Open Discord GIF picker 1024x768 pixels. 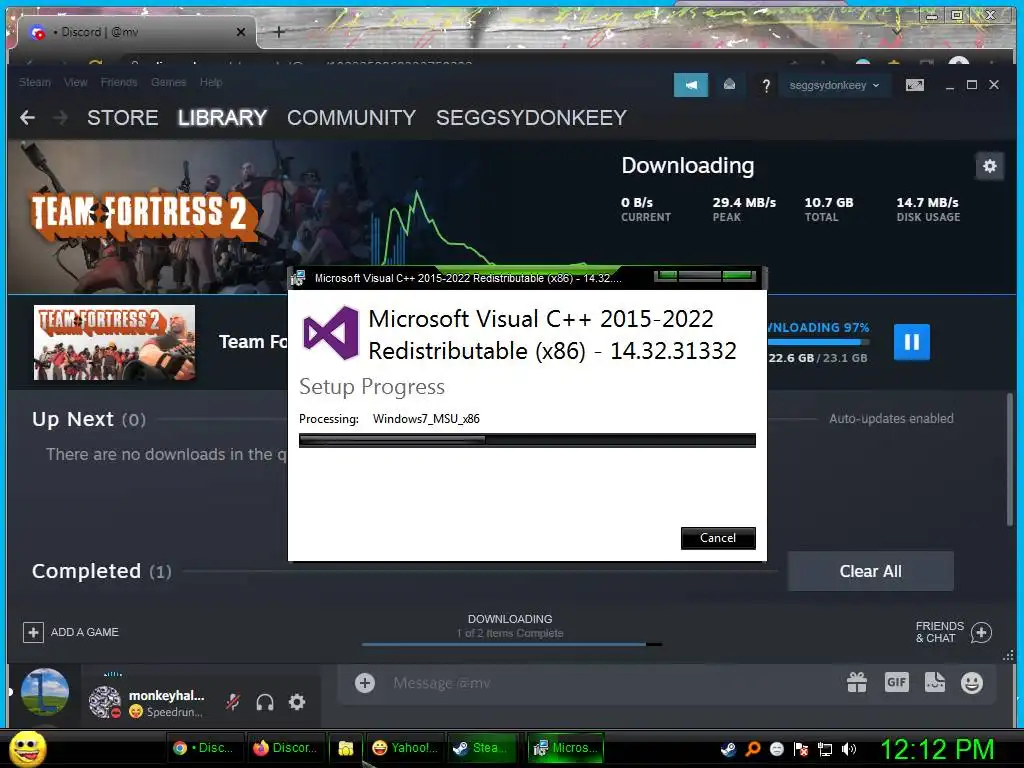(897, 682)
